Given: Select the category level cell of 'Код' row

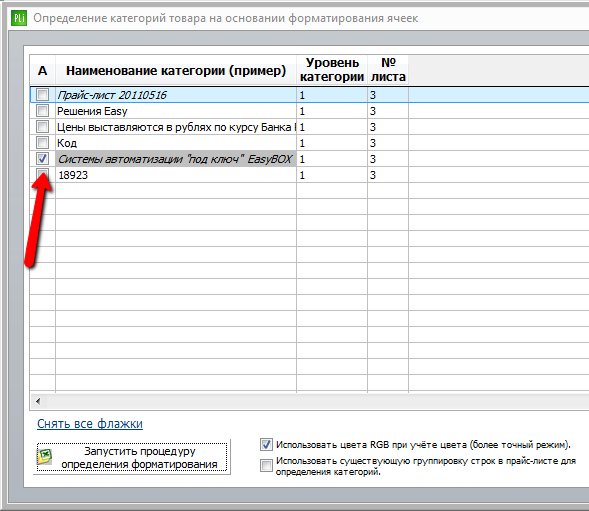Looking at the screenshot, I should [x=332, y=143].
